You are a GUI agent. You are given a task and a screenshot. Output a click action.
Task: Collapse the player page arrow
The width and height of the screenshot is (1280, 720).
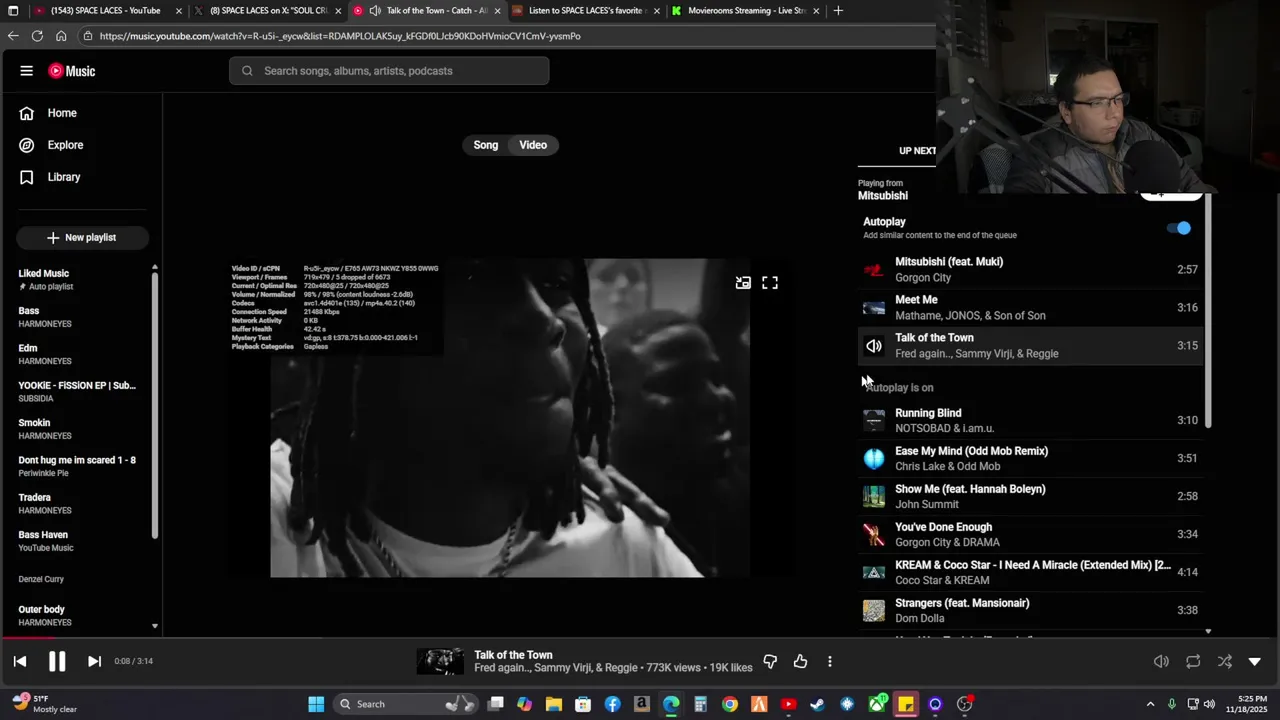point(1255,661)
